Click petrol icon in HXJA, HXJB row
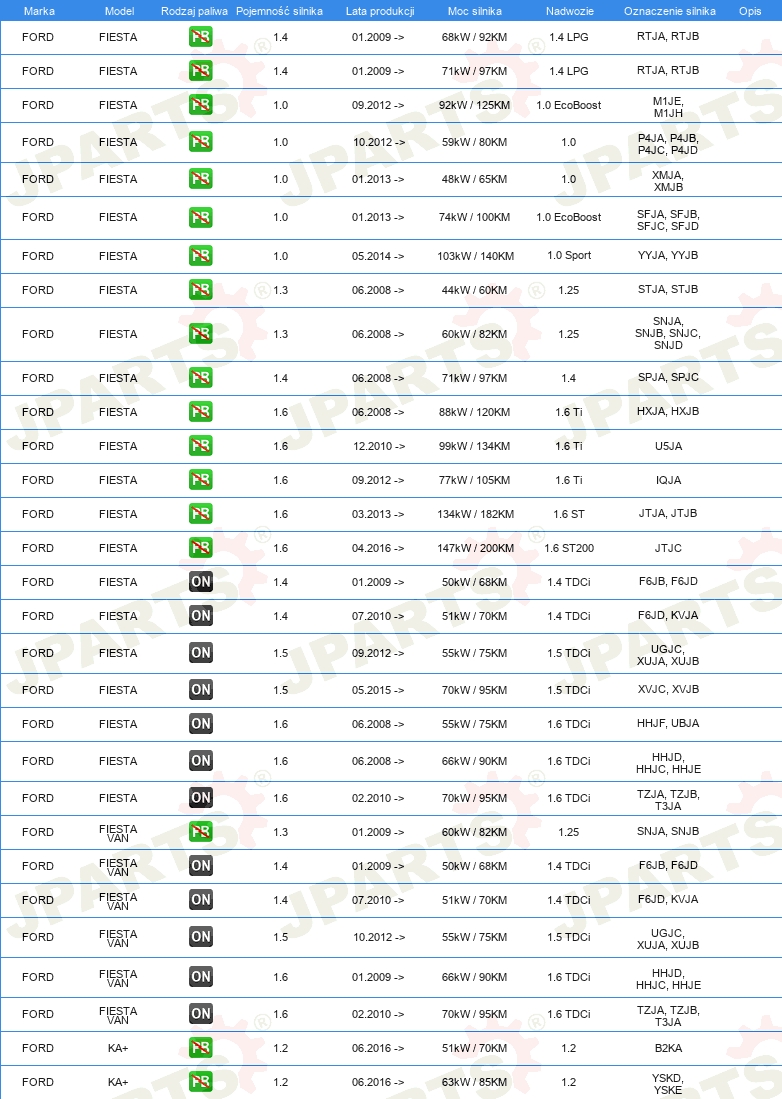The width and height of the screenshot is (782, 1099). [200, 411]
